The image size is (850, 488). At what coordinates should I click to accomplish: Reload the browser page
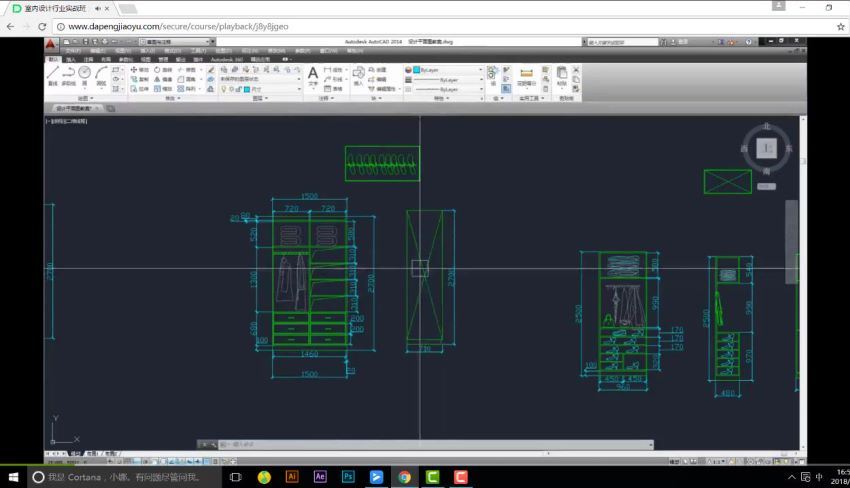(42, 26)
